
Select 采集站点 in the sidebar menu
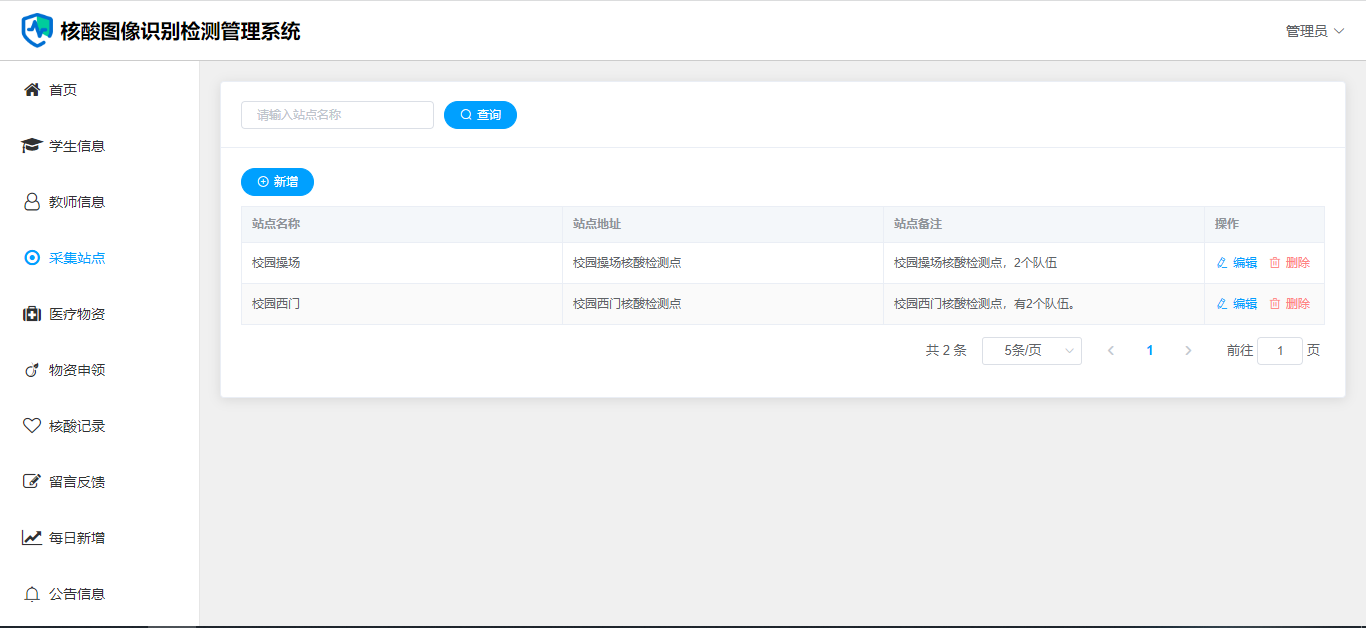[77, 258]
